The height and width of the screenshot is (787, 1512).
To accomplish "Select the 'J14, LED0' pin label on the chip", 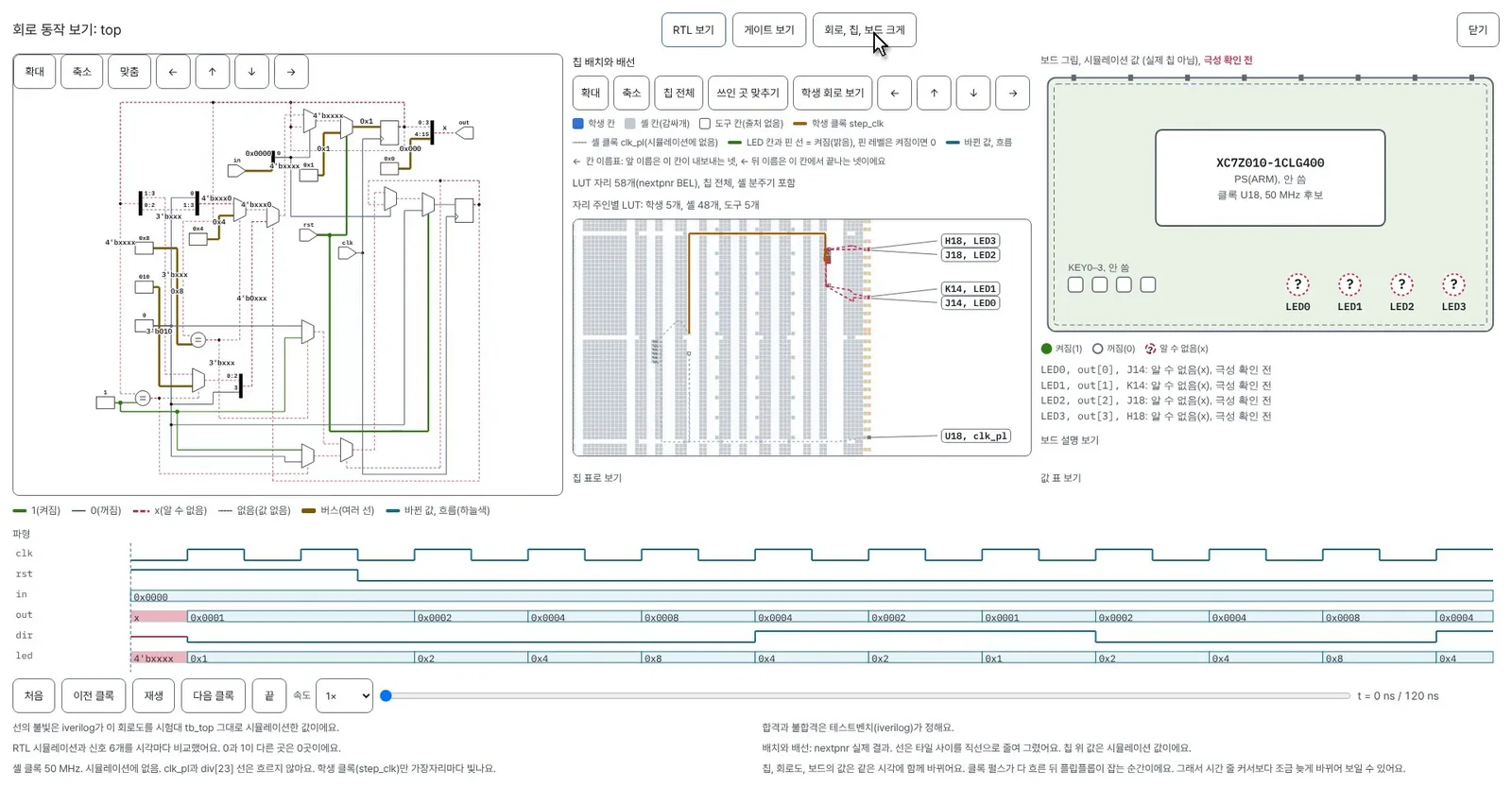I will click(x=971, y=303).
